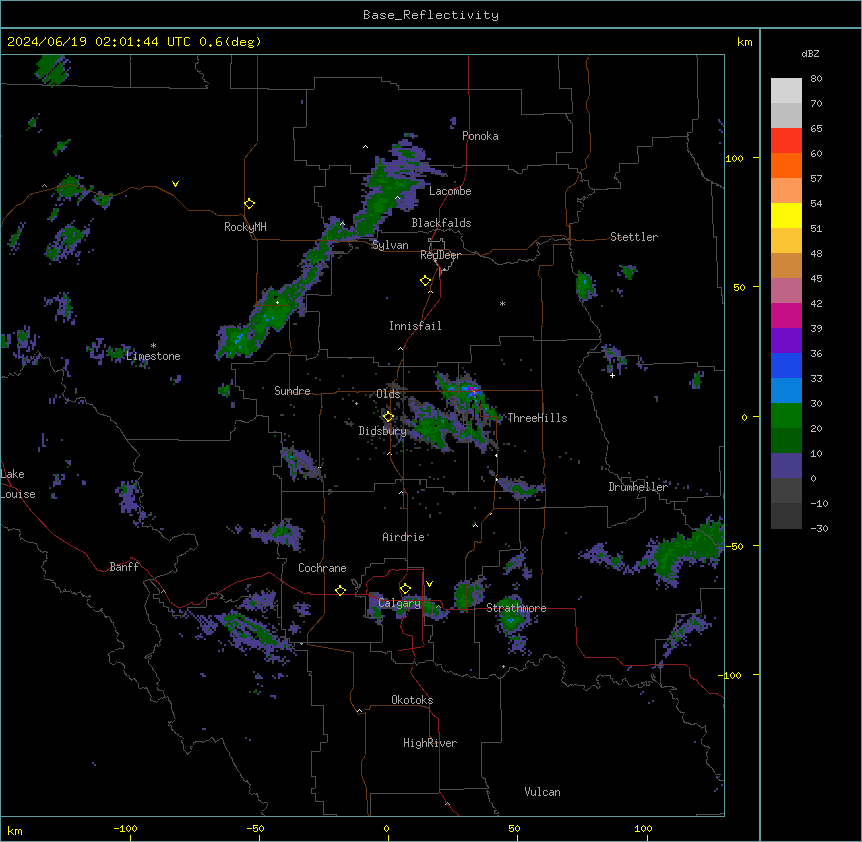Image resolution: width=862 pixels, height=842 pixels.
Task: Click the Ponoka city label
Action: click(480, 136)
